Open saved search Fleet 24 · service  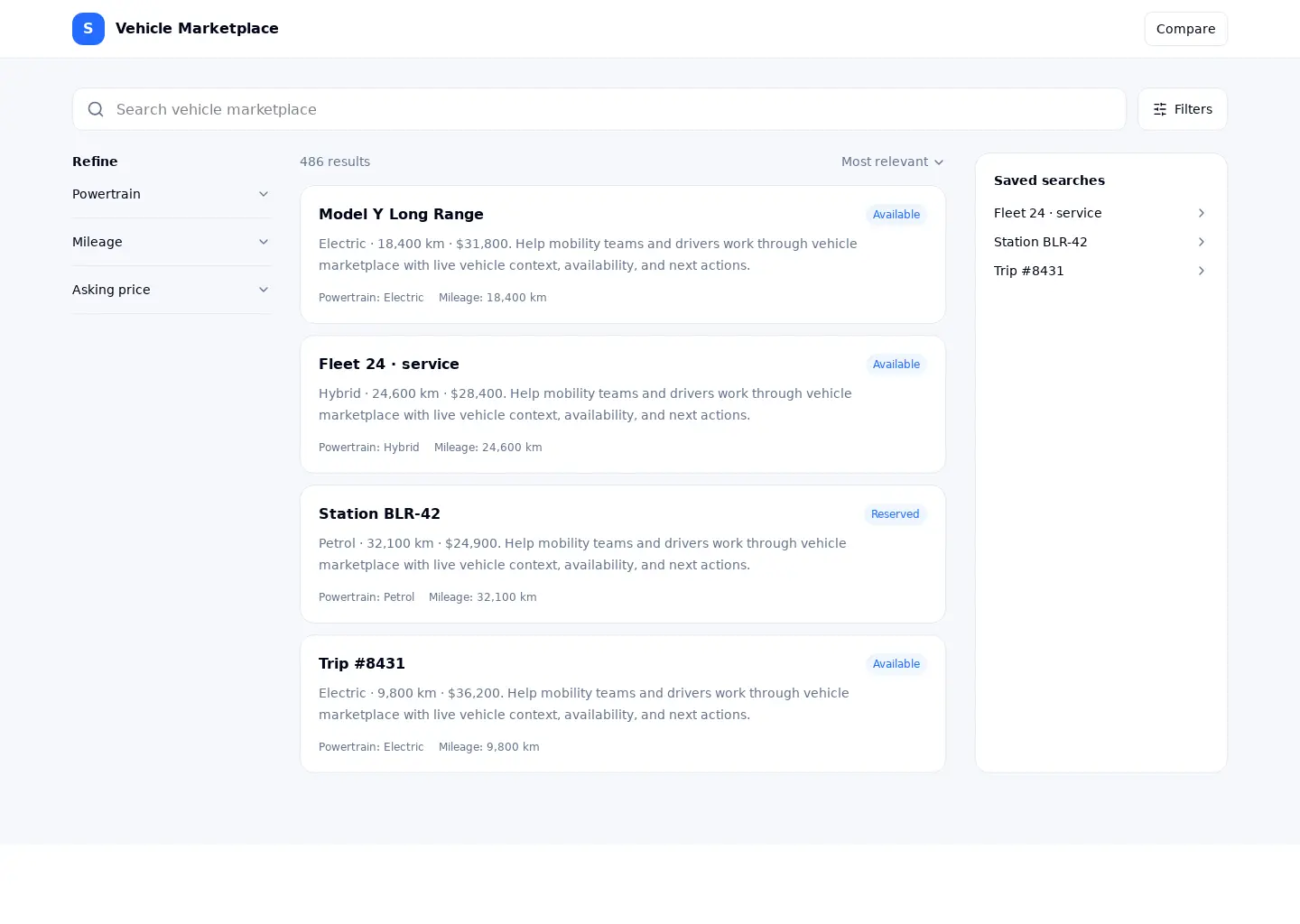coord(1100,213)
